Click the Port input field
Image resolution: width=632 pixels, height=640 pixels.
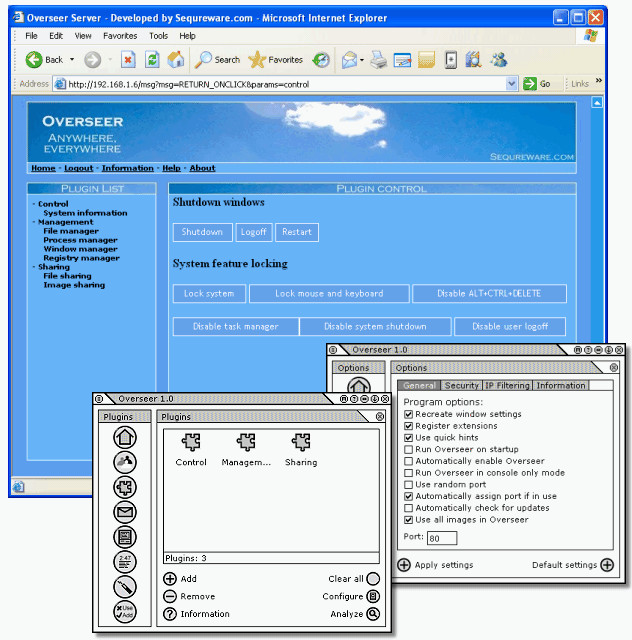442,538
